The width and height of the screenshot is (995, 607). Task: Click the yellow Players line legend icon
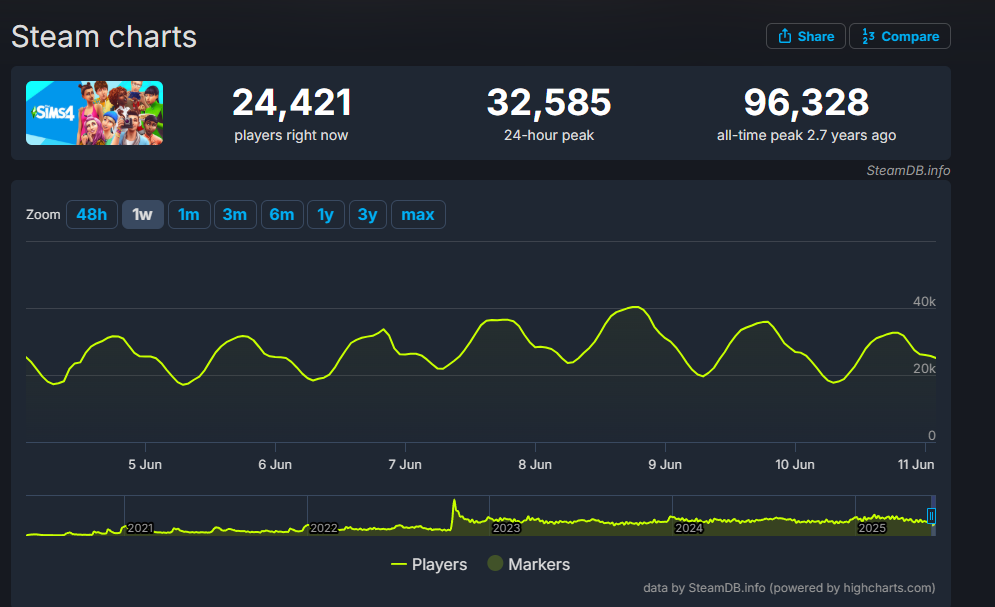(398, 564)
